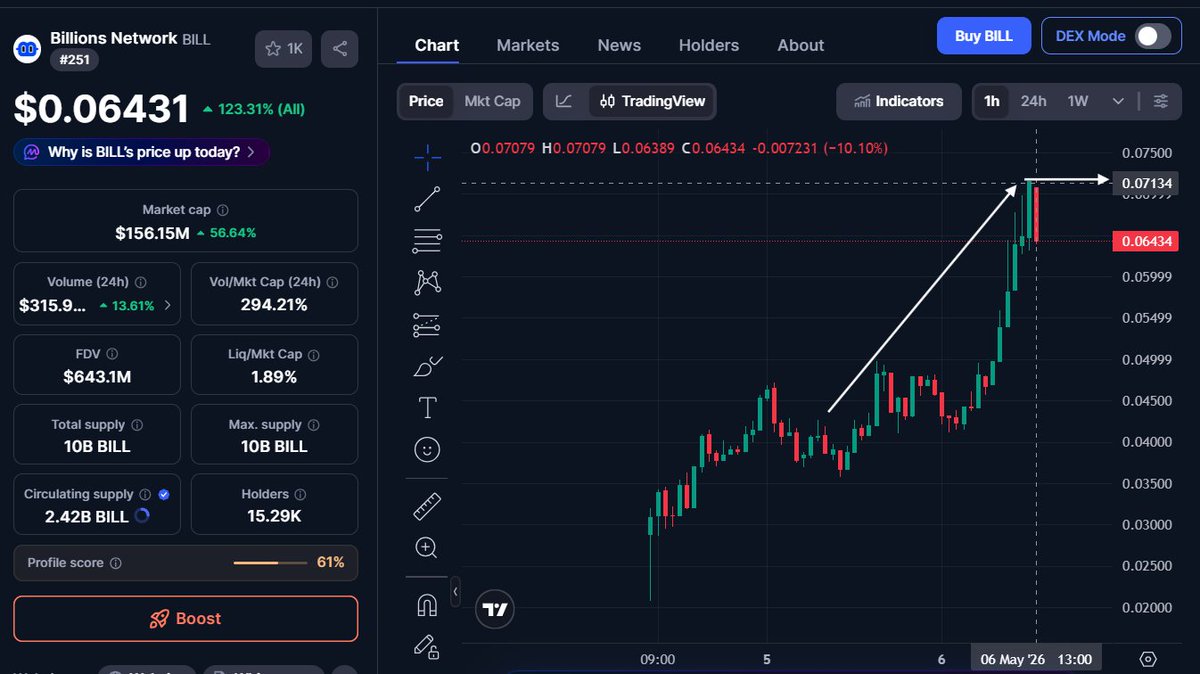Expand Volume (24h) details arrow
Image resolution: width=1200 pixels, height=674 pixels.
click(167, 305)
